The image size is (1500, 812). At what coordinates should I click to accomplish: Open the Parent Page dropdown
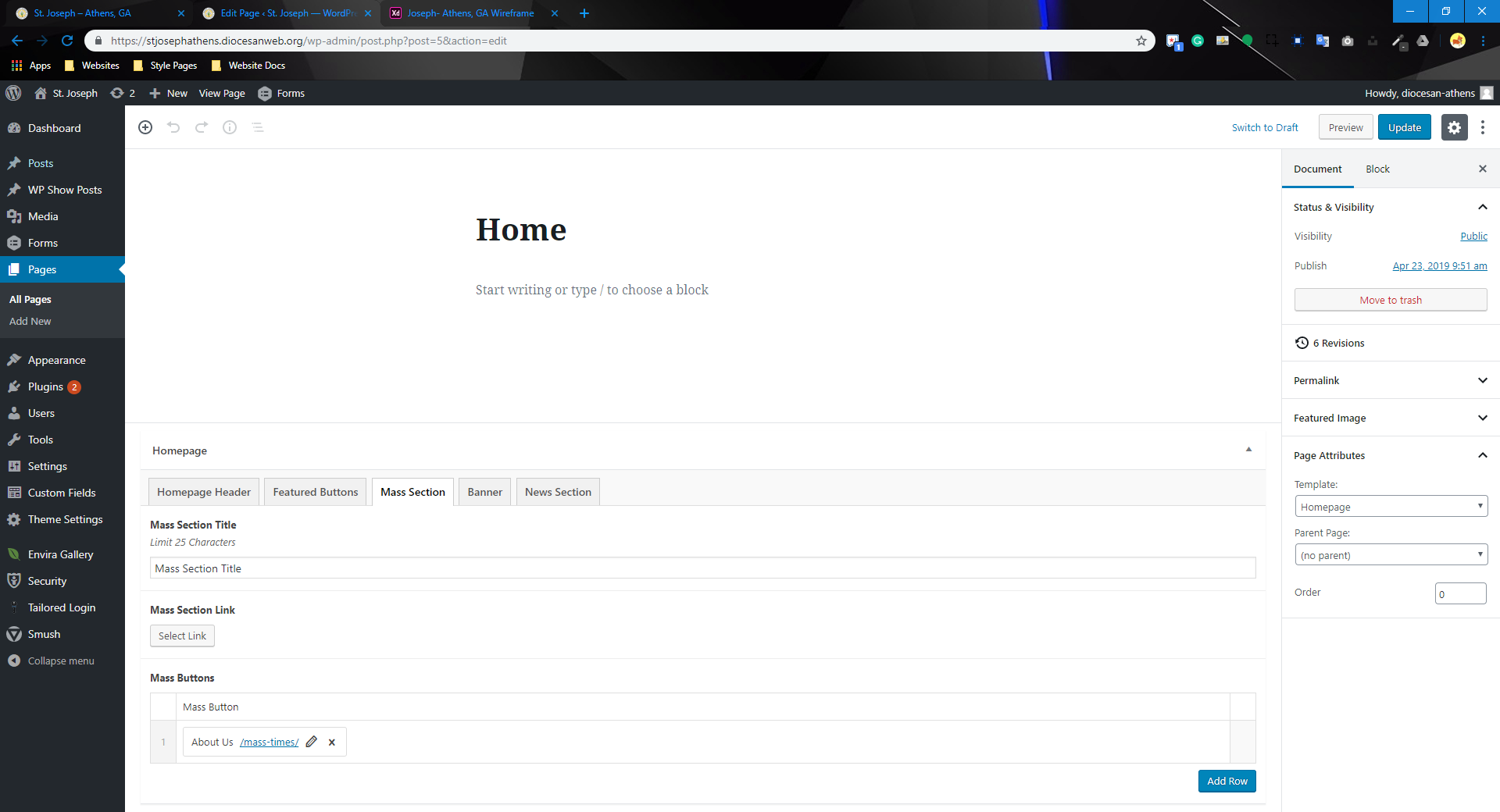(1391, 555)
